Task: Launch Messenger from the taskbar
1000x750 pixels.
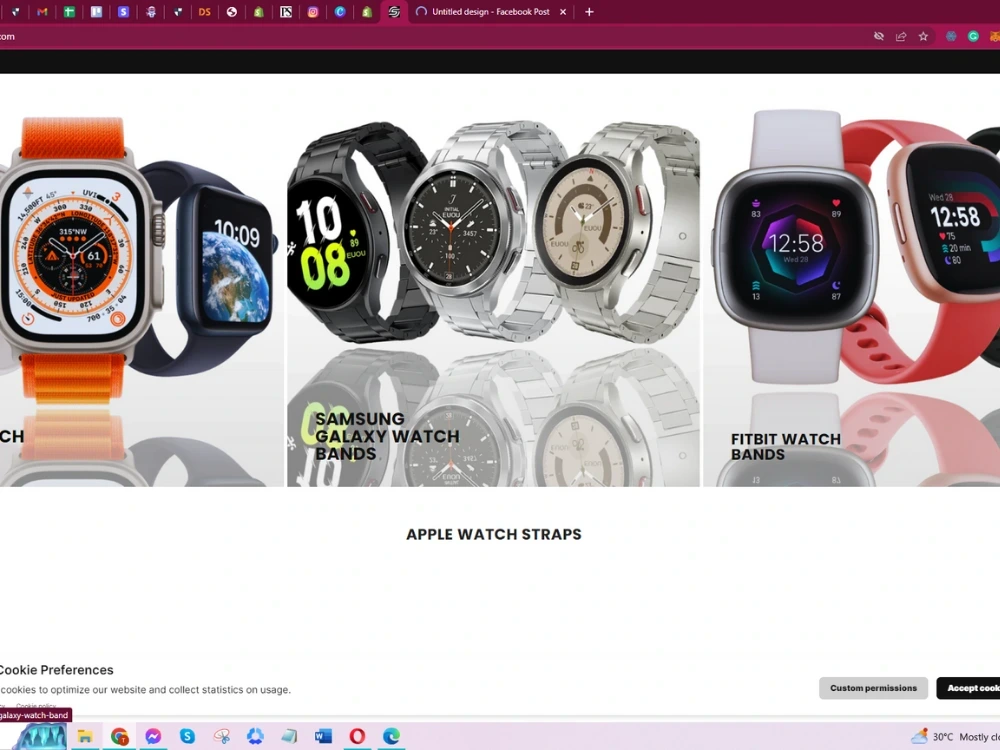Action: [153, 737]
